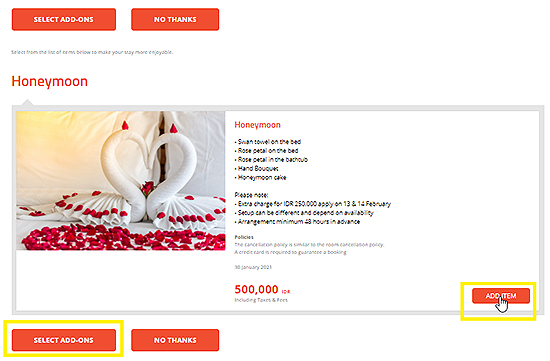Decline with No Thanks below the card
The image size is (550, 361).
pyautogui.click(x=175, y=340)
